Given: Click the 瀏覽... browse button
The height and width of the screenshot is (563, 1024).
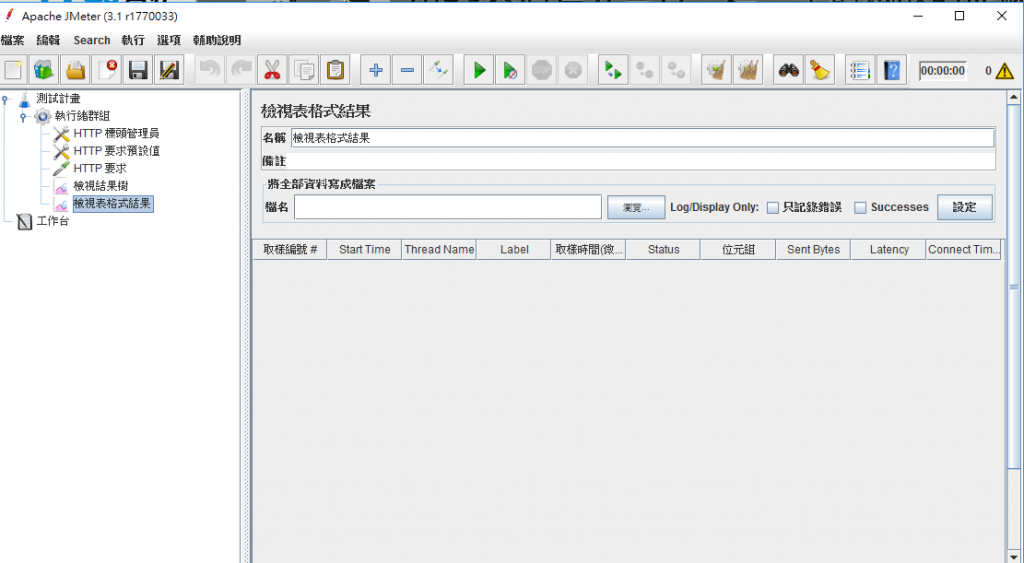Looking at the screenshot, I should click(636, 208).
